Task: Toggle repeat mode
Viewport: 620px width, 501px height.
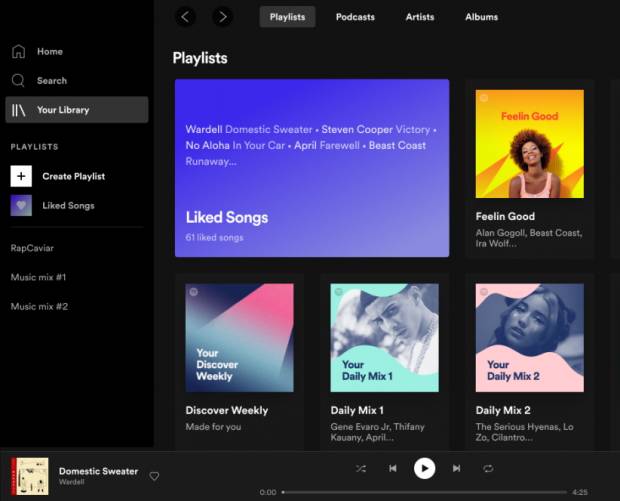Action: pyautogui.click(x=488, y=469)
